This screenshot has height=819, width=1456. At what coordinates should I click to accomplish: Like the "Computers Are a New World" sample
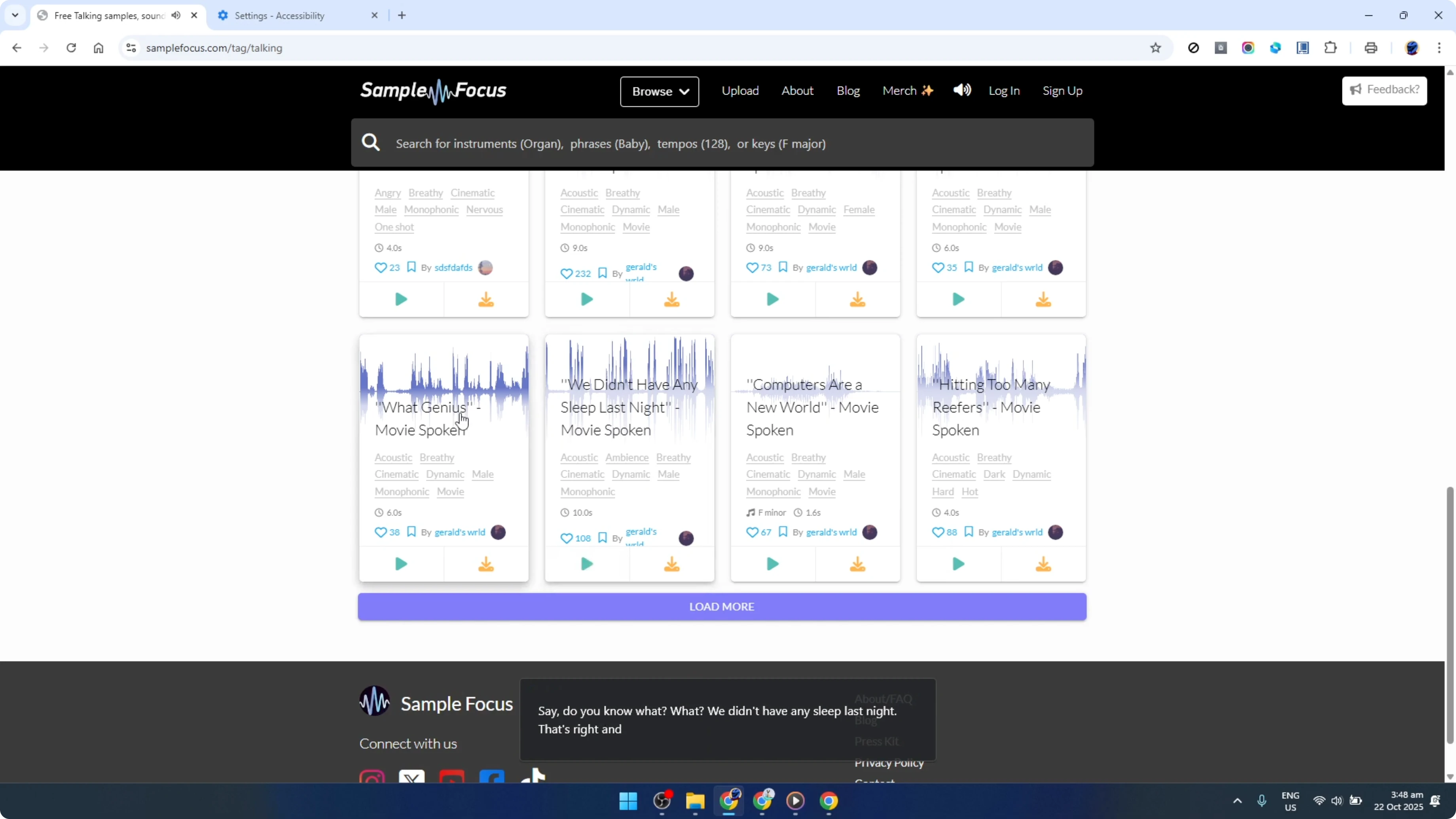[752, 533]
